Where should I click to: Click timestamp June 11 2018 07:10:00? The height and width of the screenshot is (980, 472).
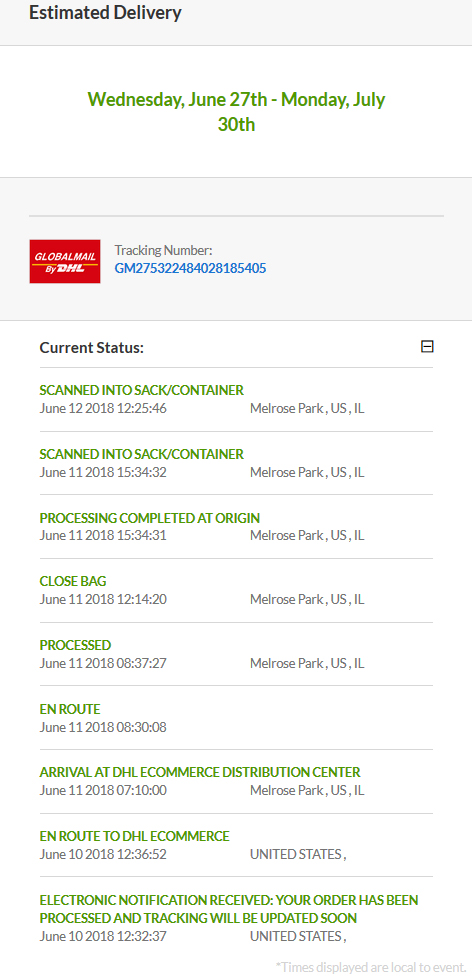click(x=103, y=790)
